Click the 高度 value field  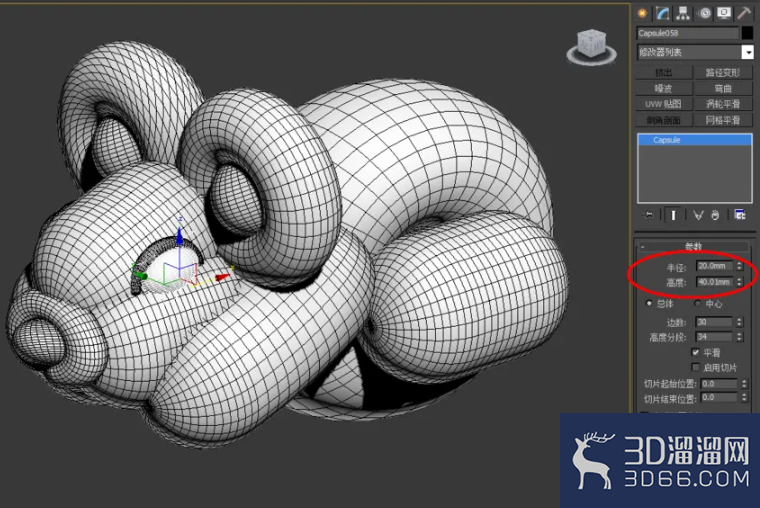[x=714, y=282]
